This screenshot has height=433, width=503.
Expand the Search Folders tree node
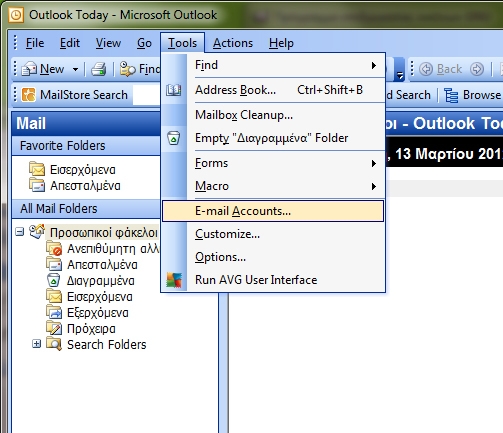(x=37, y=344)
